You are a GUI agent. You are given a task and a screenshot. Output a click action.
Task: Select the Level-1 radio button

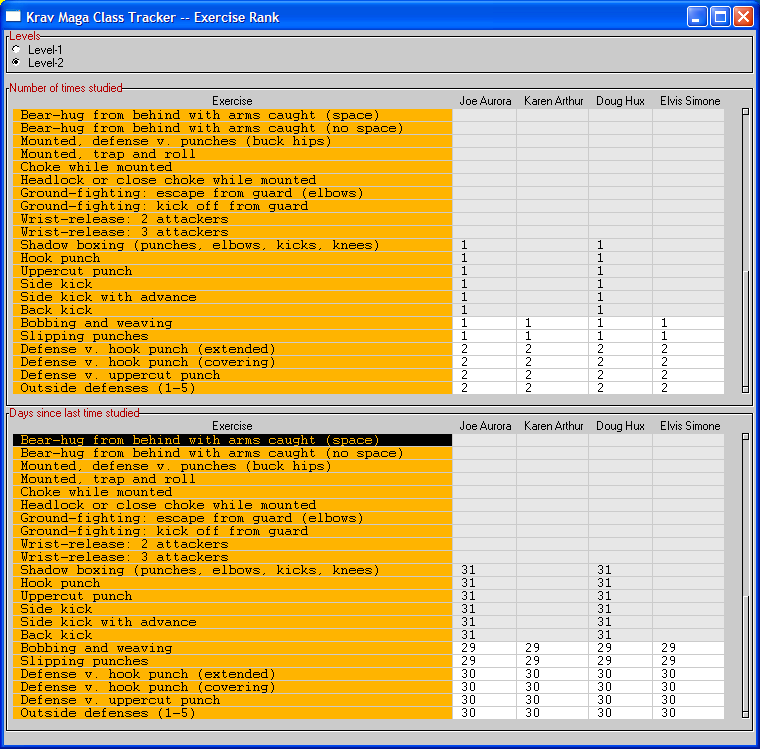tap(16, 49)
